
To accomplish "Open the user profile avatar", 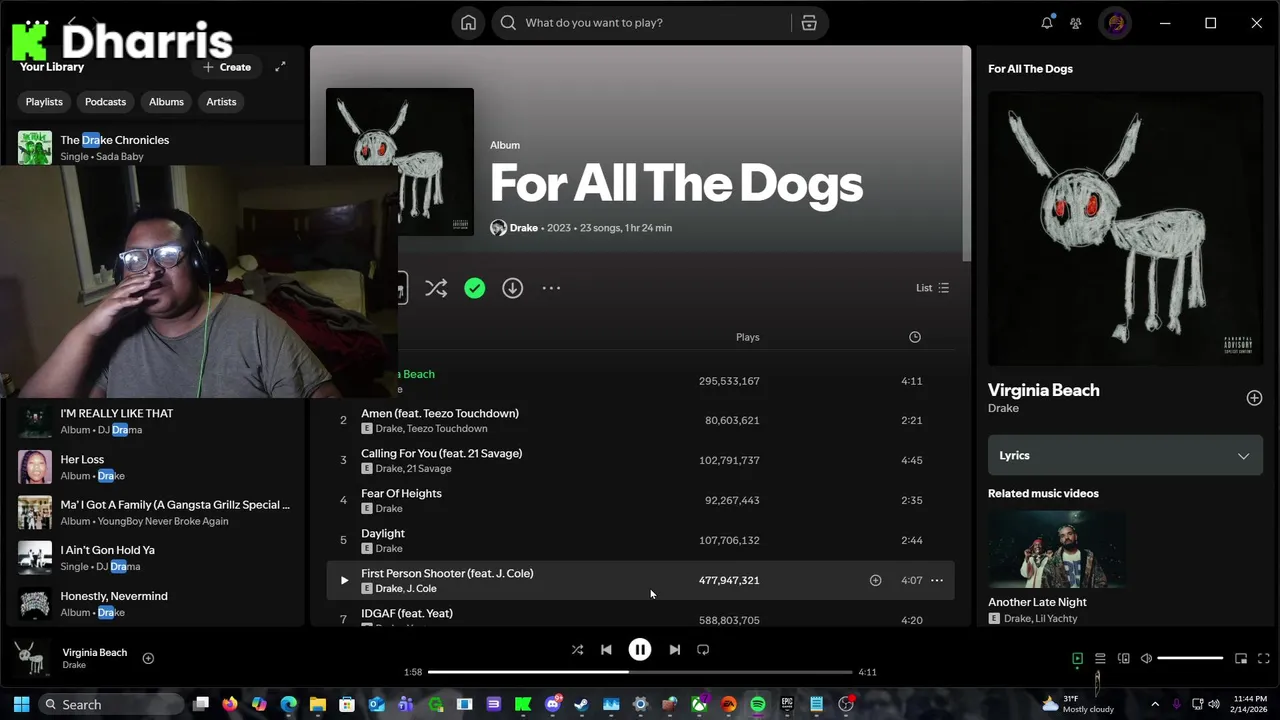I will [x=1116, y=23].
